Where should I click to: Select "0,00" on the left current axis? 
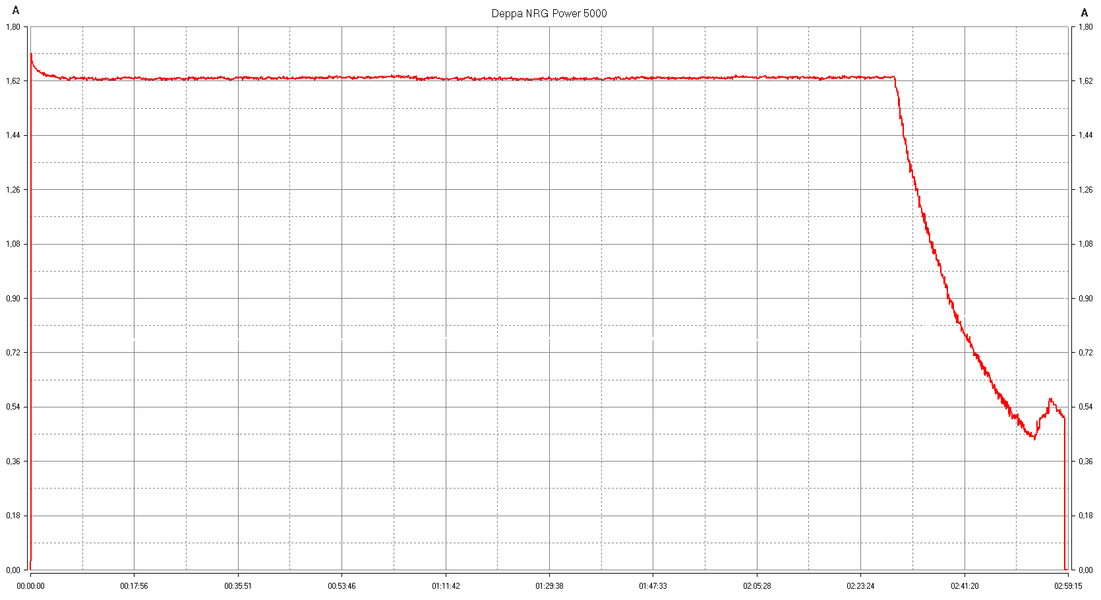pyautogui.click(x=13, y=570)
